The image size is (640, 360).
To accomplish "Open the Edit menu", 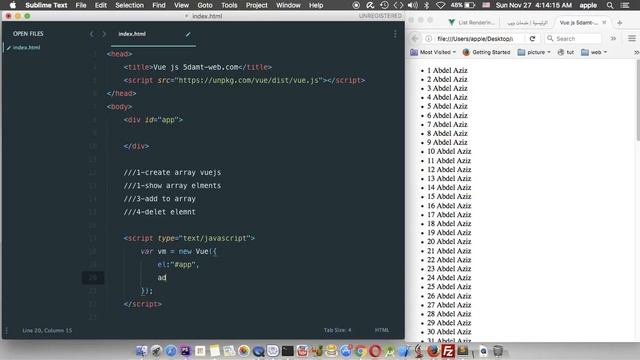I will click(100, 5).
